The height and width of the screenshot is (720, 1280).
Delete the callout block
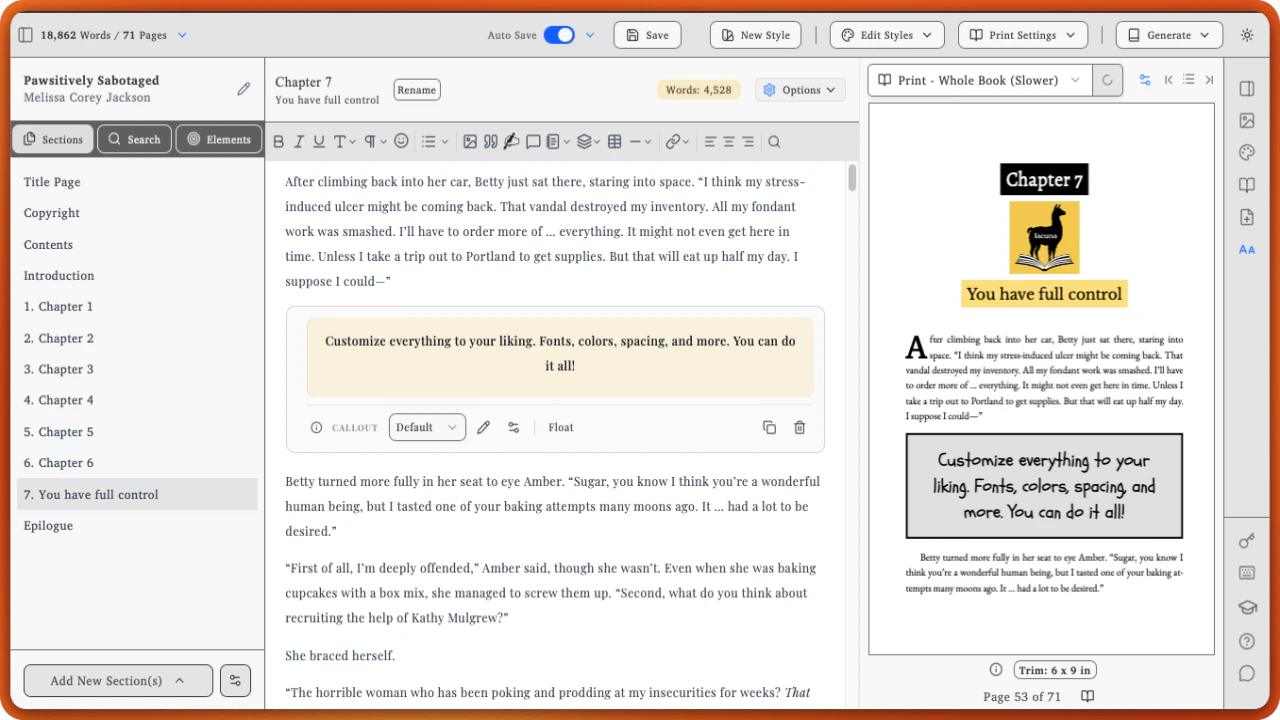[x=799, y=427]
